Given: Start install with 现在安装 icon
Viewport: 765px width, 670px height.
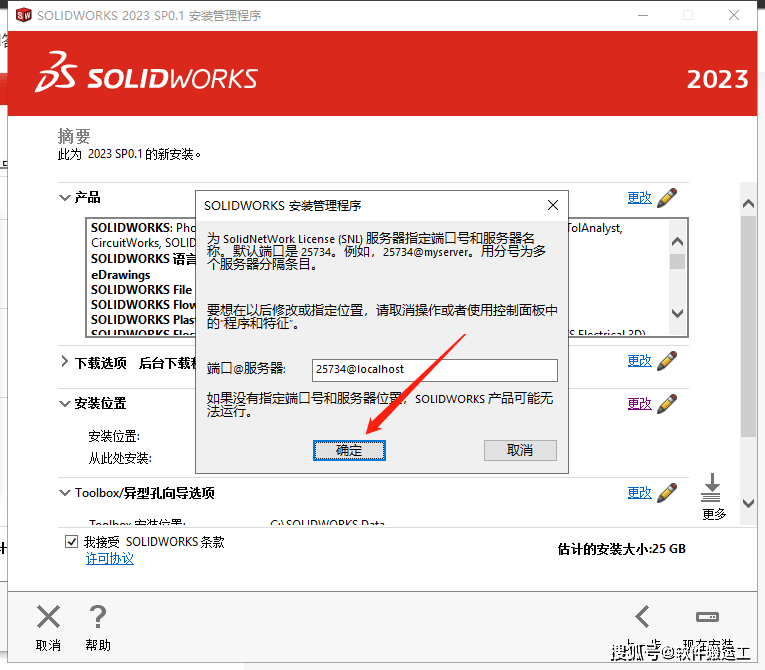Looking at the screenshot, I should 707,617.
